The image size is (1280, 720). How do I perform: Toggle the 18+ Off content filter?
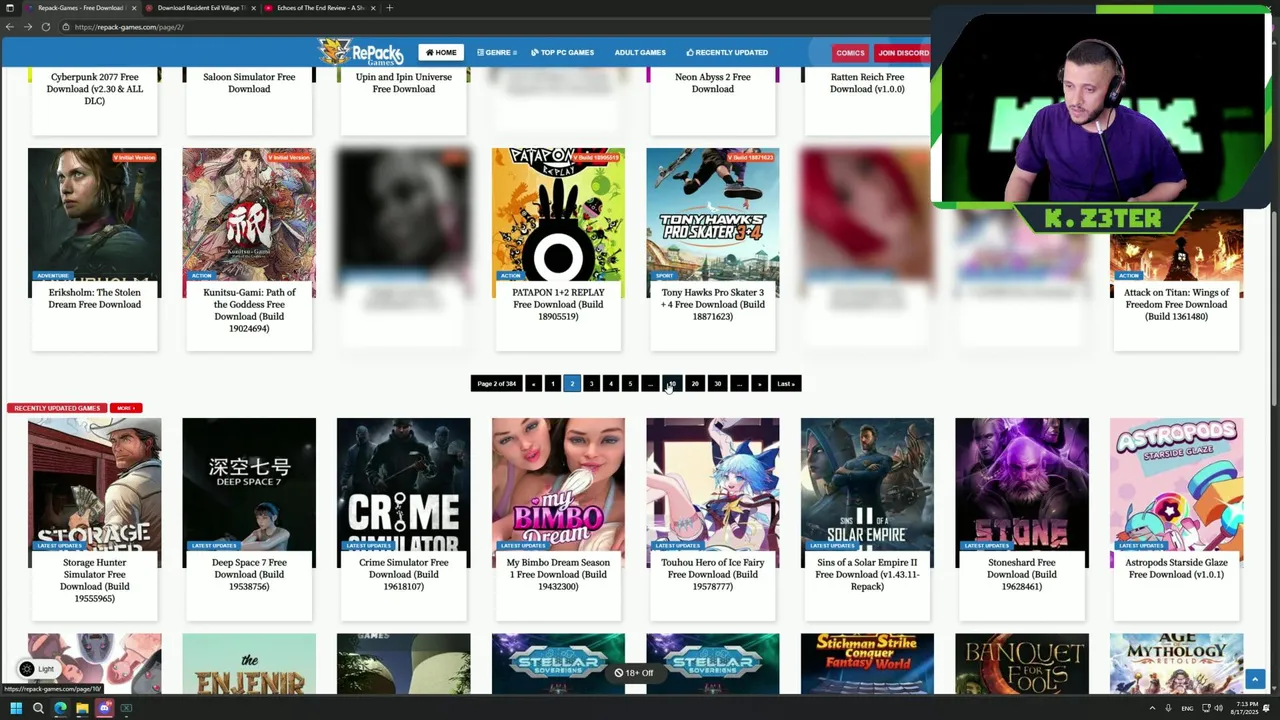click(x=634, y=673)
